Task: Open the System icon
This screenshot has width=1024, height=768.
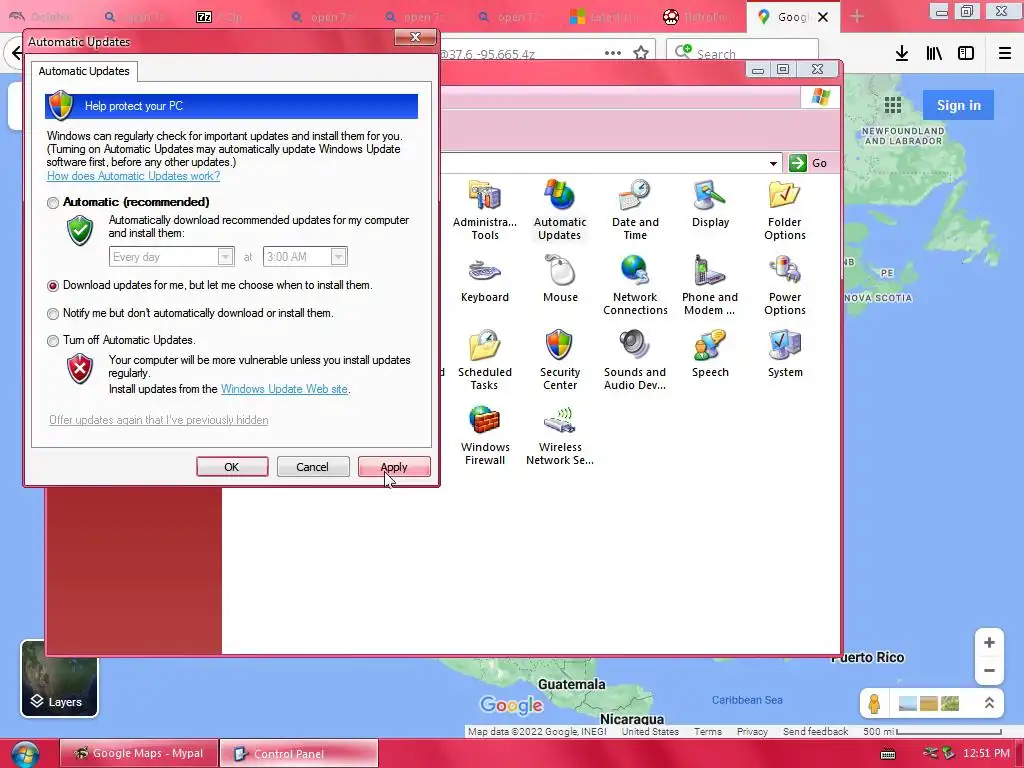Action: [x=784, y=355]
